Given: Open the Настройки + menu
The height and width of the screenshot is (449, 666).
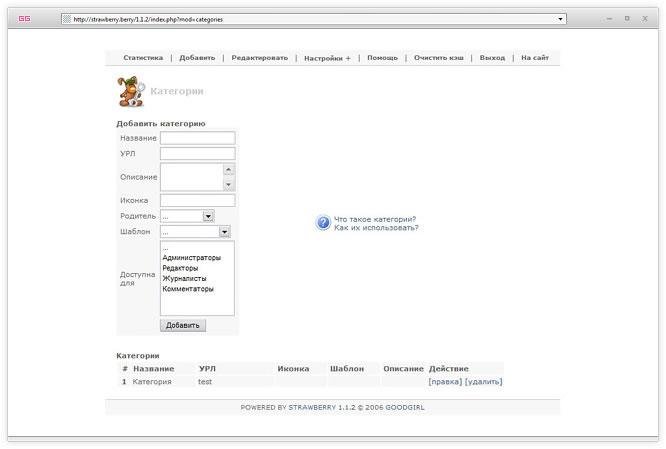Looking at the screenshot, I should point(327,58).
